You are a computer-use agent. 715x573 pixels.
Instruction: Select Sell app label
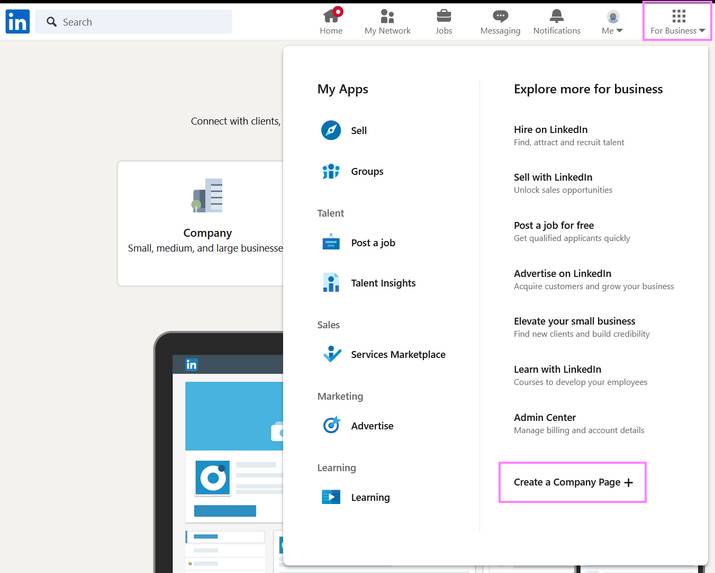click(359, 130)
